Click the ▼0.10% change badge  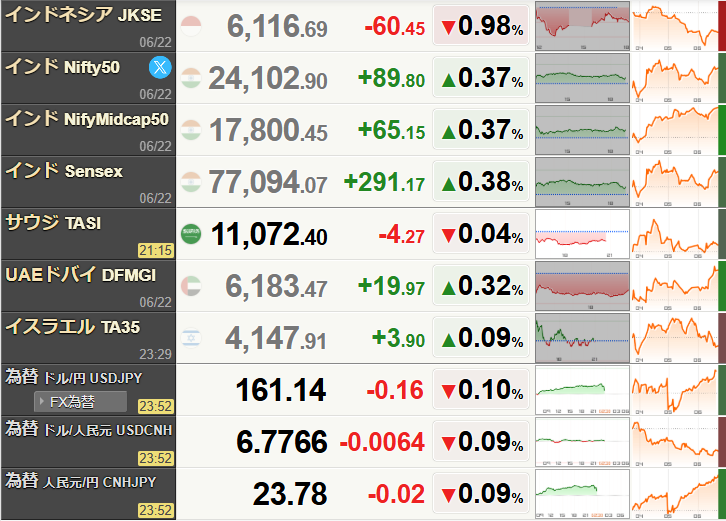click(481, 389)
